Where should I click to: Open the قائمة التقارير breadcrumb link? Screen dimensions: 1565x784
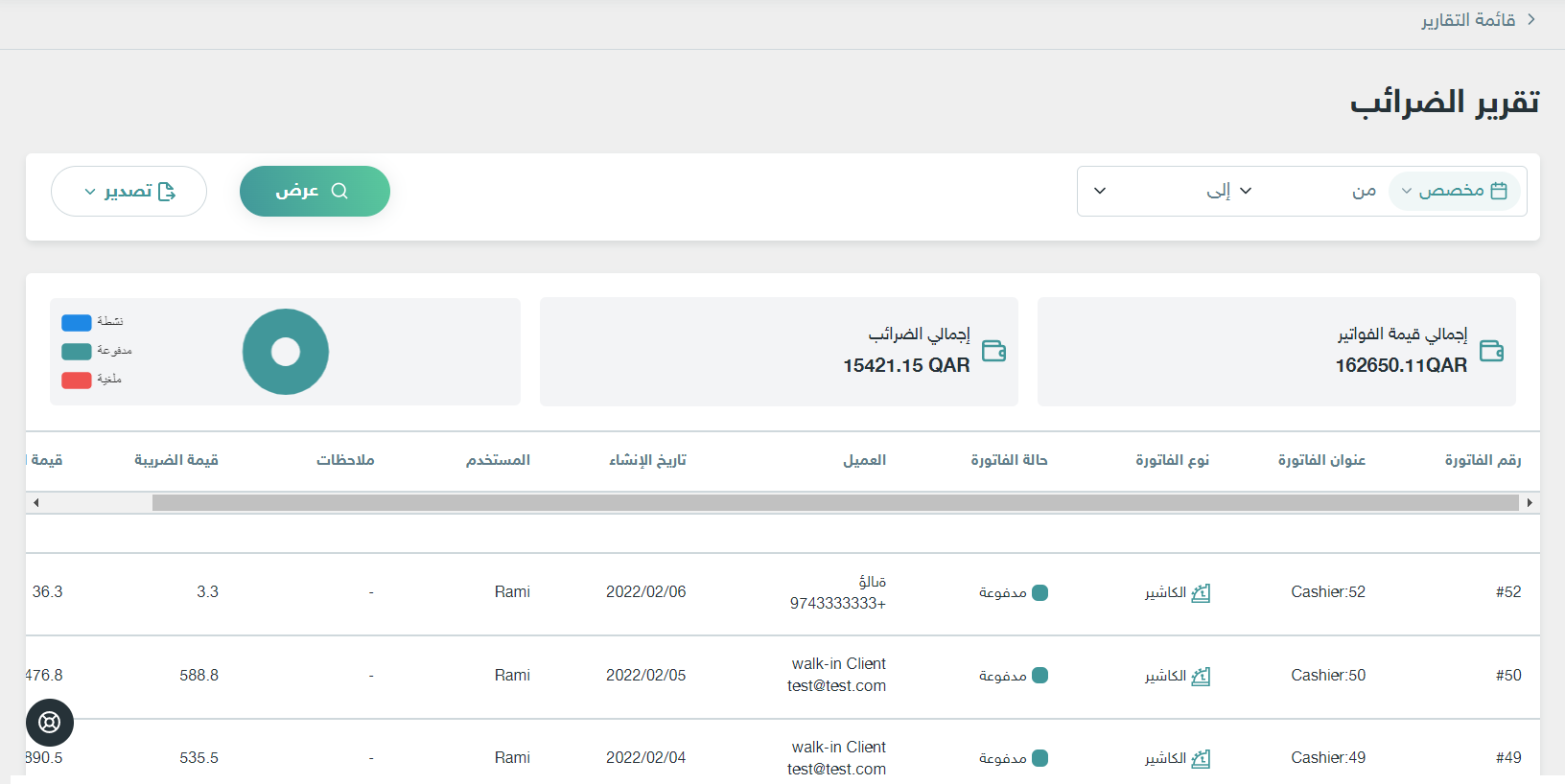point(1468,20)
